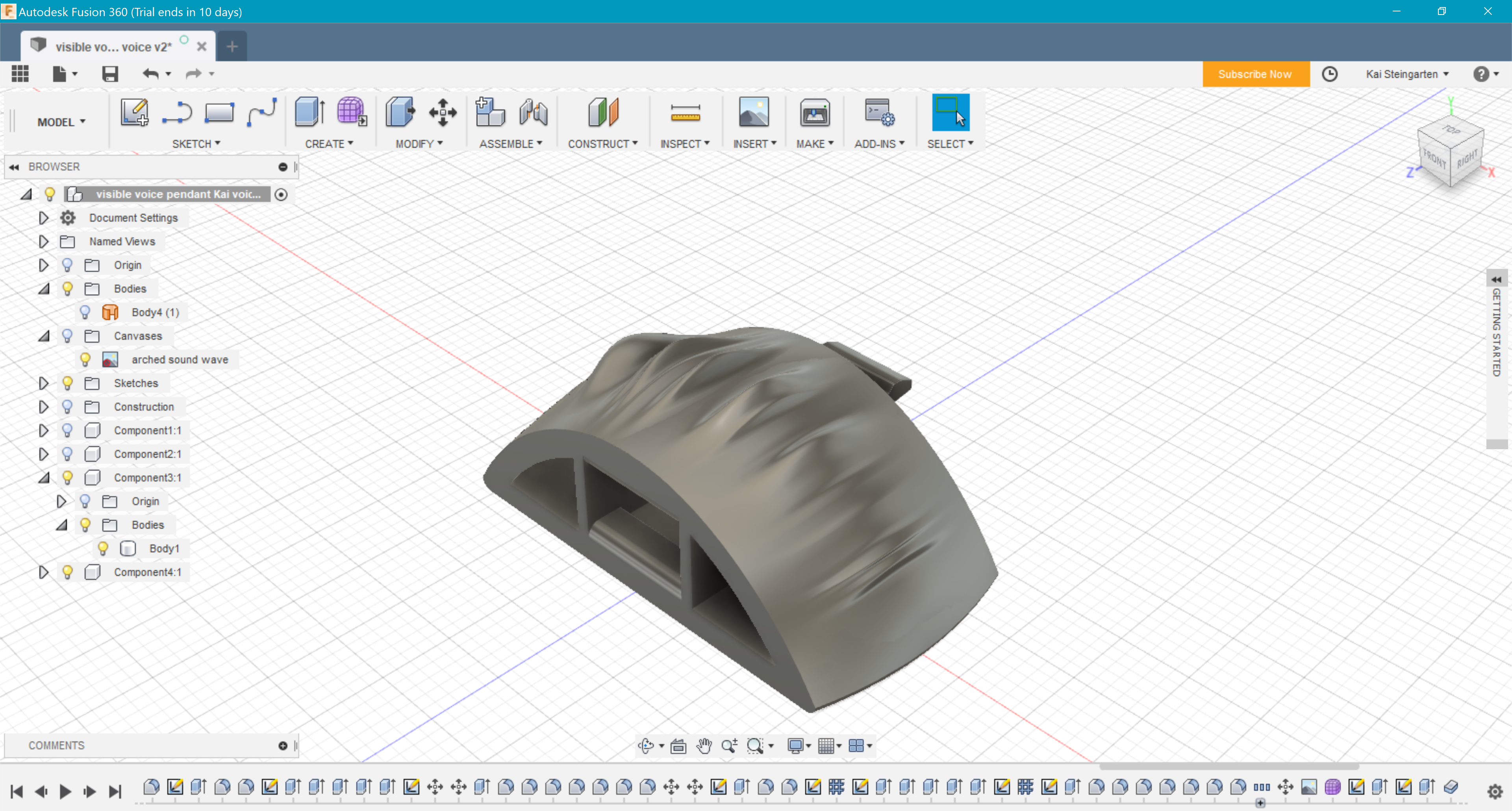The image size is (1512, 811).
Task: Expand the Sketches folder
Action: [43, 383]
